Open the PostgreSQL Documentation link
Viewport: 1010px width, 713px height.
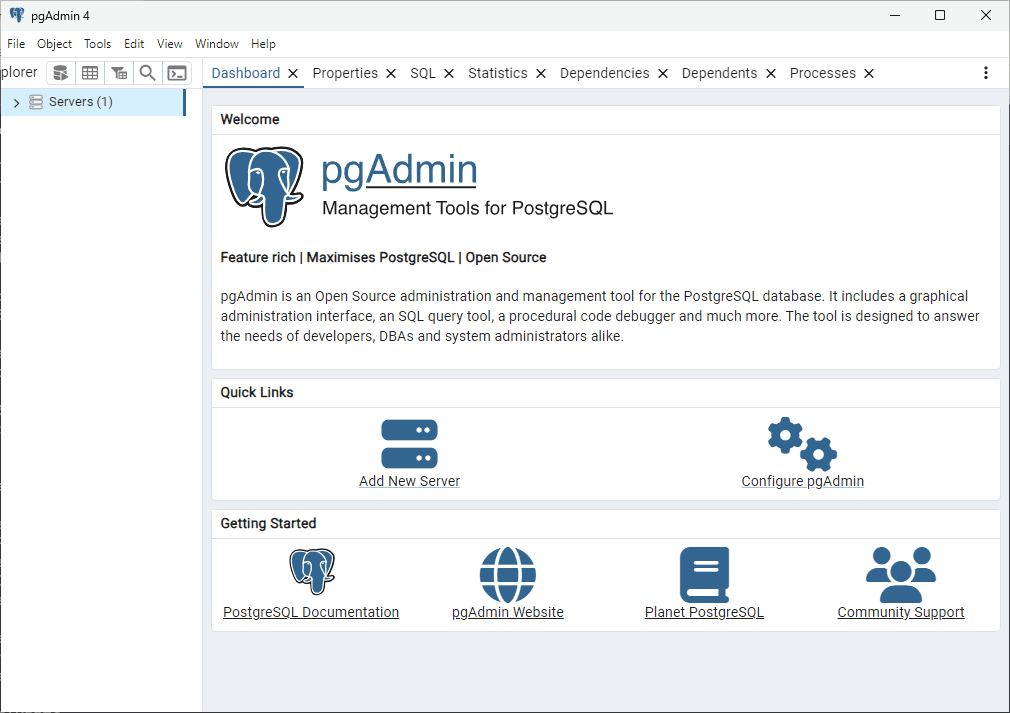tap(311, 612)
